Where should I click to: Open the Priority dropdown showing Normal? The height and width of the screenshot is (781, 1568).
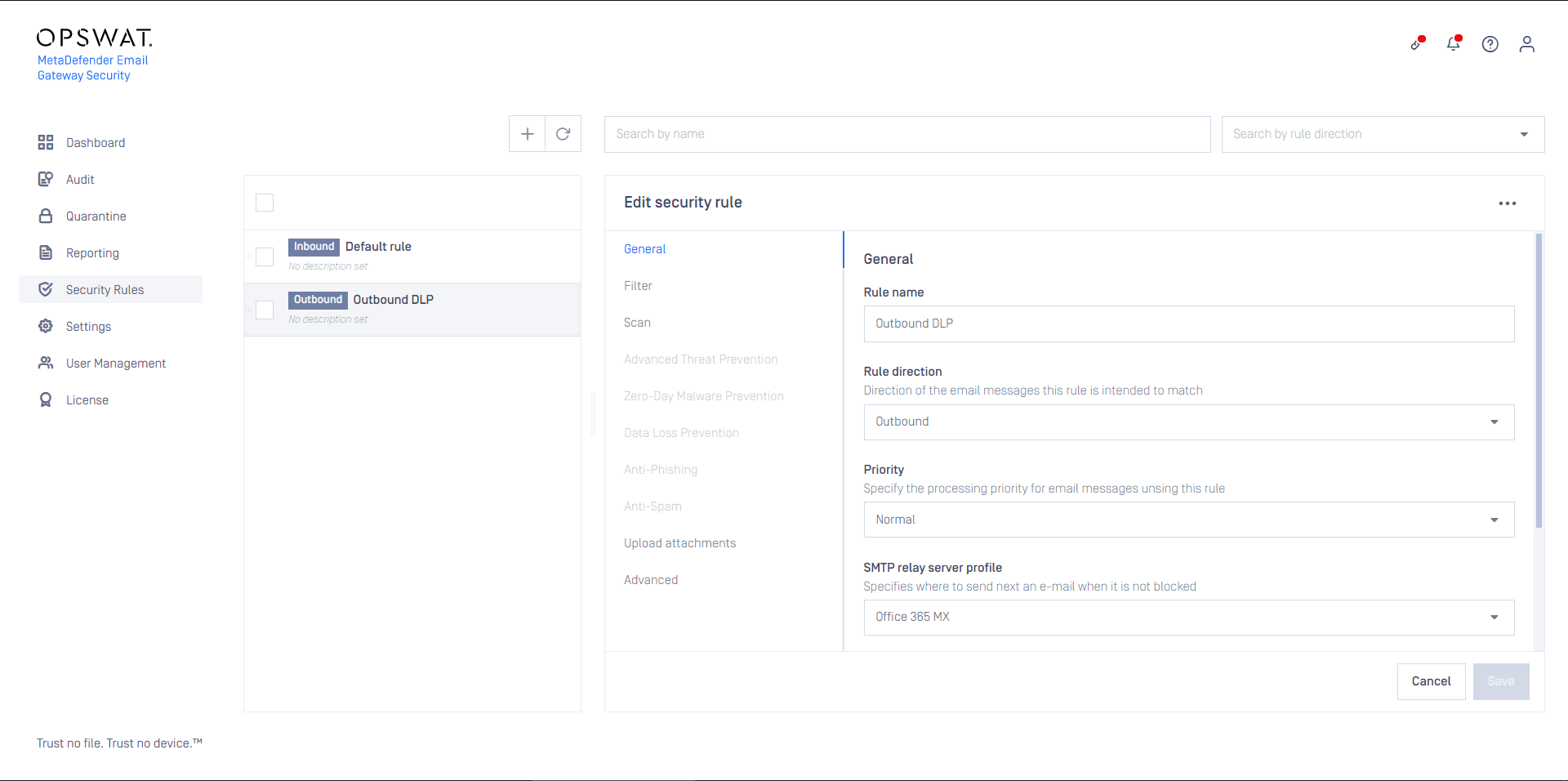coord(1188,520)
